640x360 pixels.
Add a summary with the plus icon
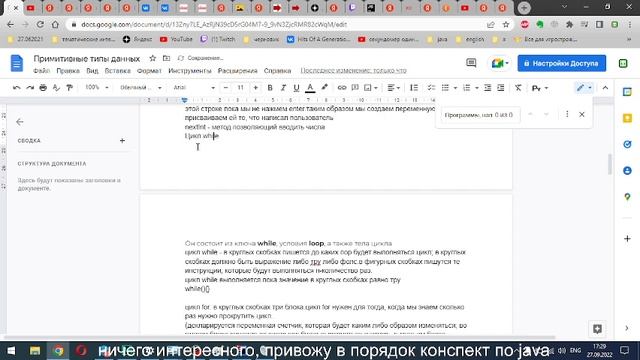coord(122,140)
